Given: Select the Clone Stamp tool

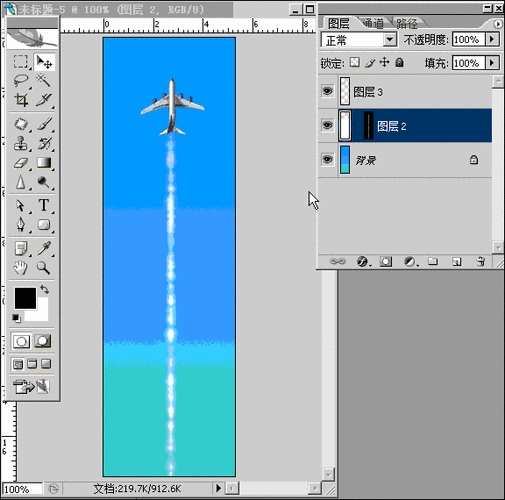Looking at the screenshot, I should click(21, 143).
